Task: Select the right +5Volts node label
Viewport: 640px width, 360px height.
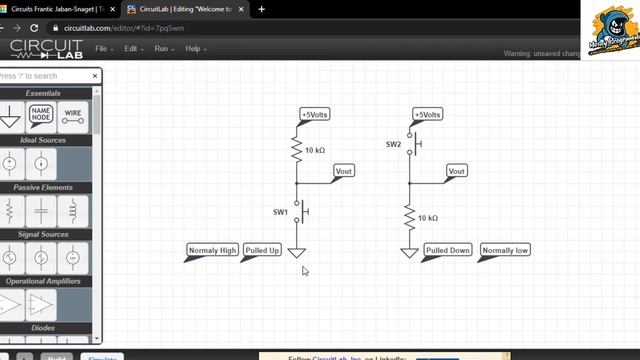Action: (x=427, y=114)
